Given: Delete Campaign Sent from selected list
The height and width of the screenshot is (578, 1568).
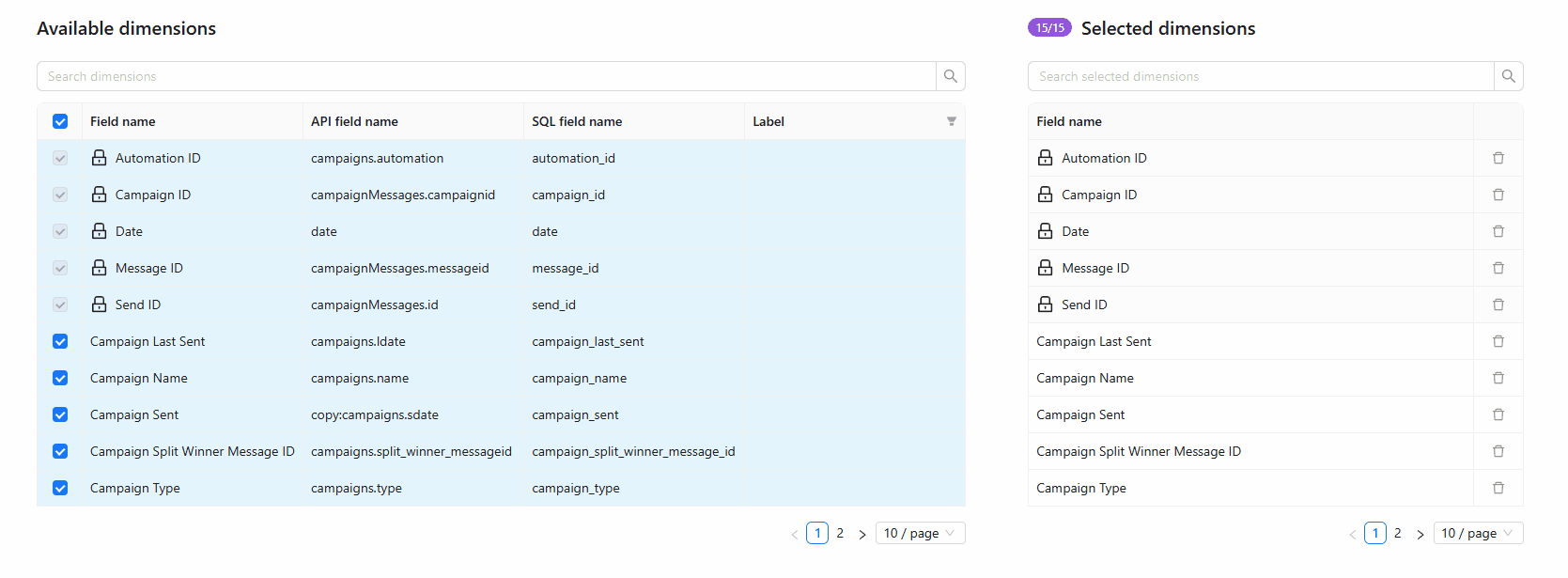Looking at the screenshot, I should [x=1498, y=414].
